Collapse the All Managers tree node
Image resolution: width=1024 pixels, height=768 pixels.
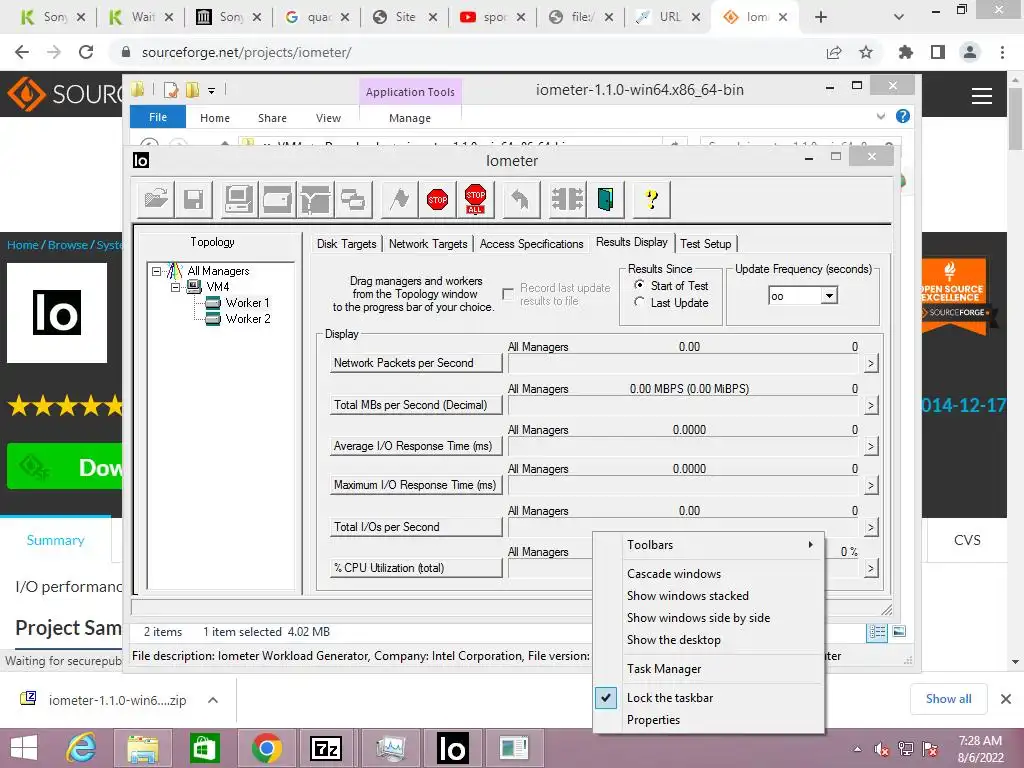156,270
